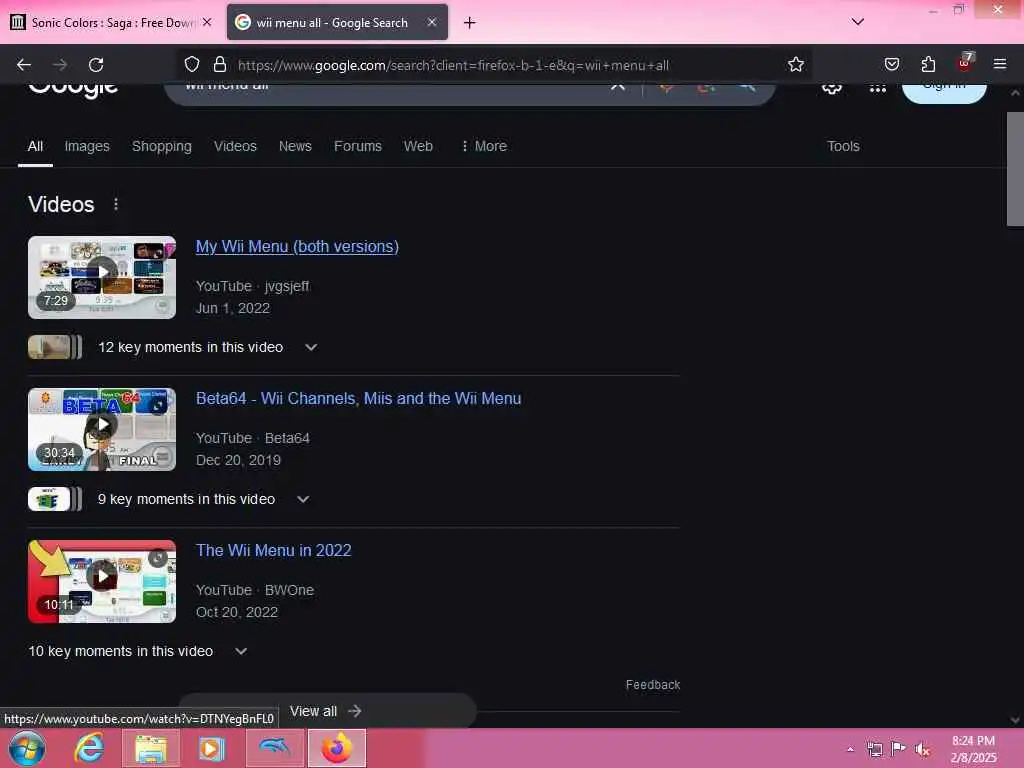Select the Firefox taskbar button
Screen dimensions: 1024x768
tap(337, 748)
